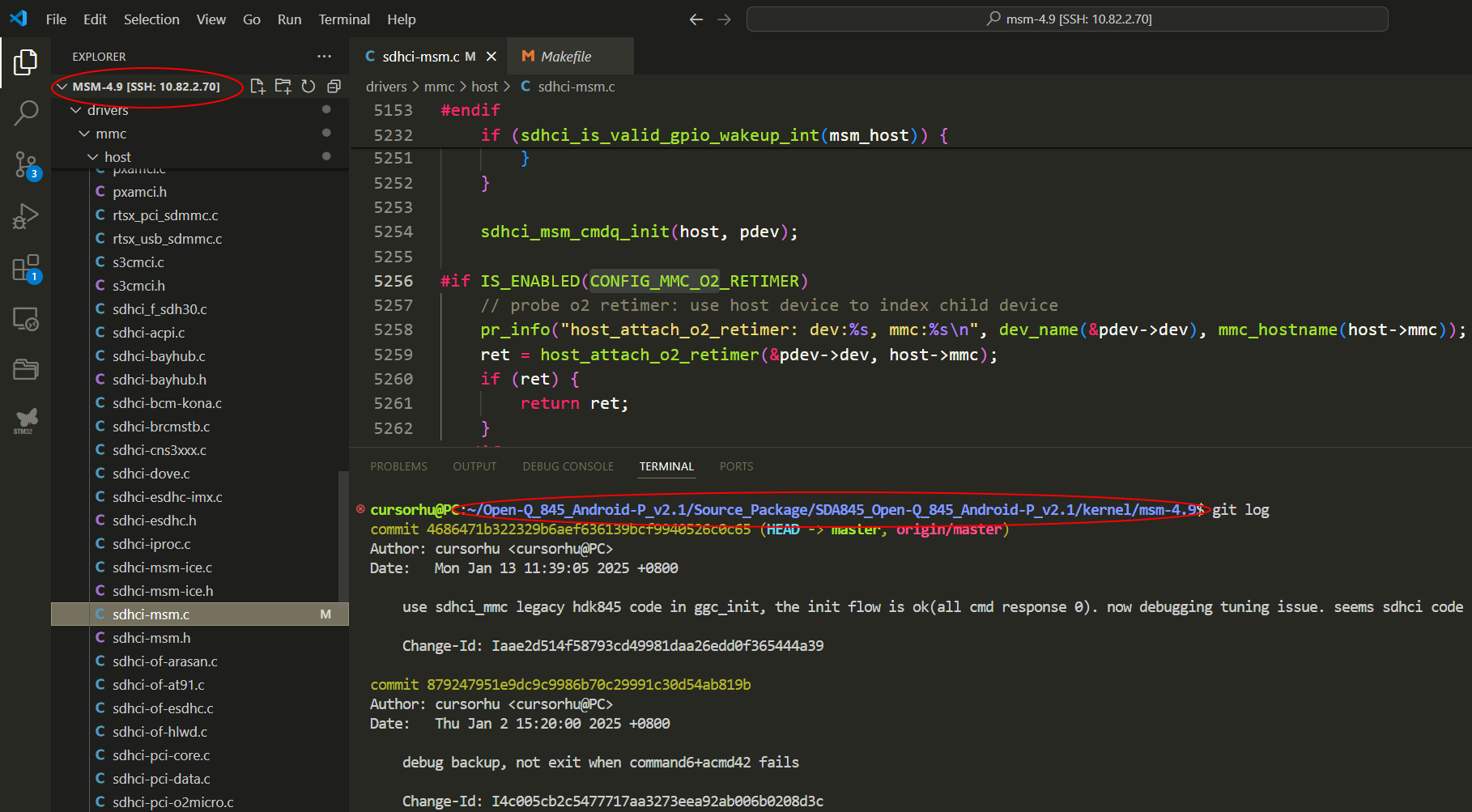Open the Terminal menu
The image size is (1472, 812).
pyautogui.click(x=344, y=19)
